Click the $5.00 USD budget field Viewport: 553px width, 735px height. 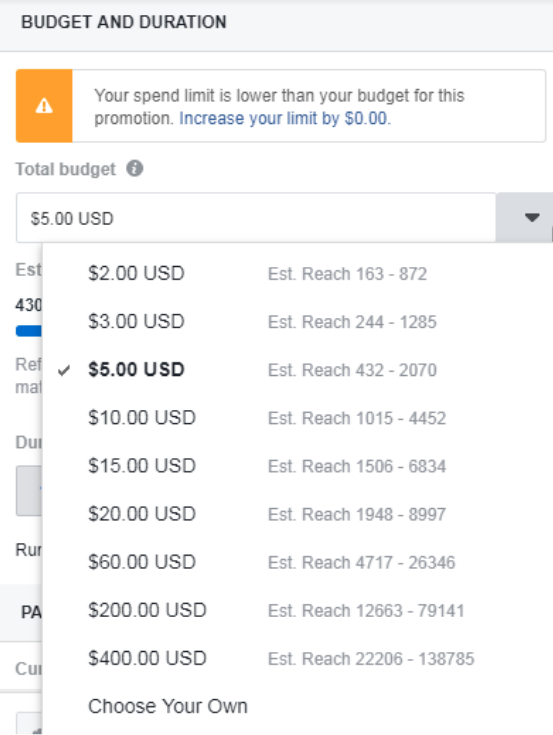pos(256,218)
